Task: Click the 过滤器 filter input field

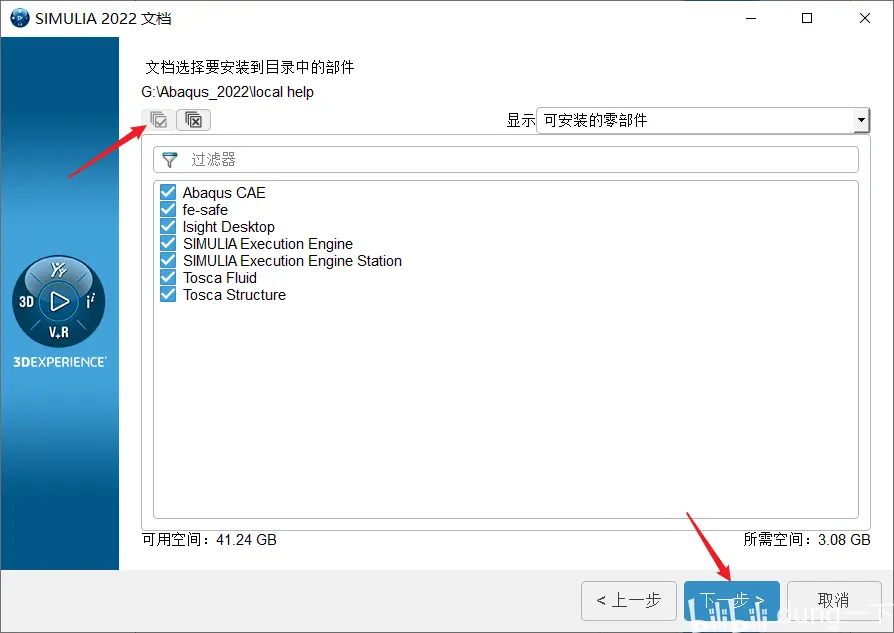Action: [506, 160]
